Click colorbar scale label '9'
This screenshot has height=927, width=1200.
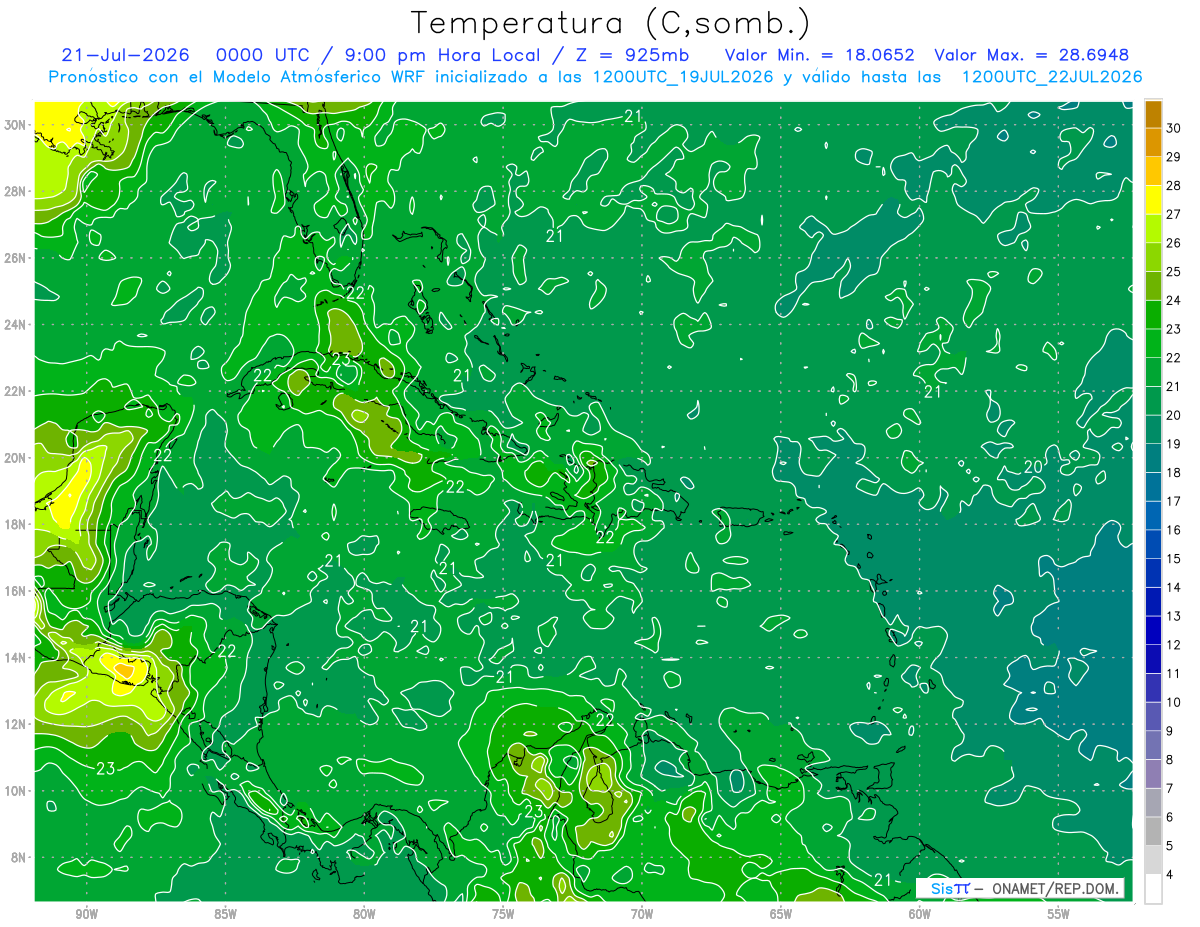[1170, 731]
